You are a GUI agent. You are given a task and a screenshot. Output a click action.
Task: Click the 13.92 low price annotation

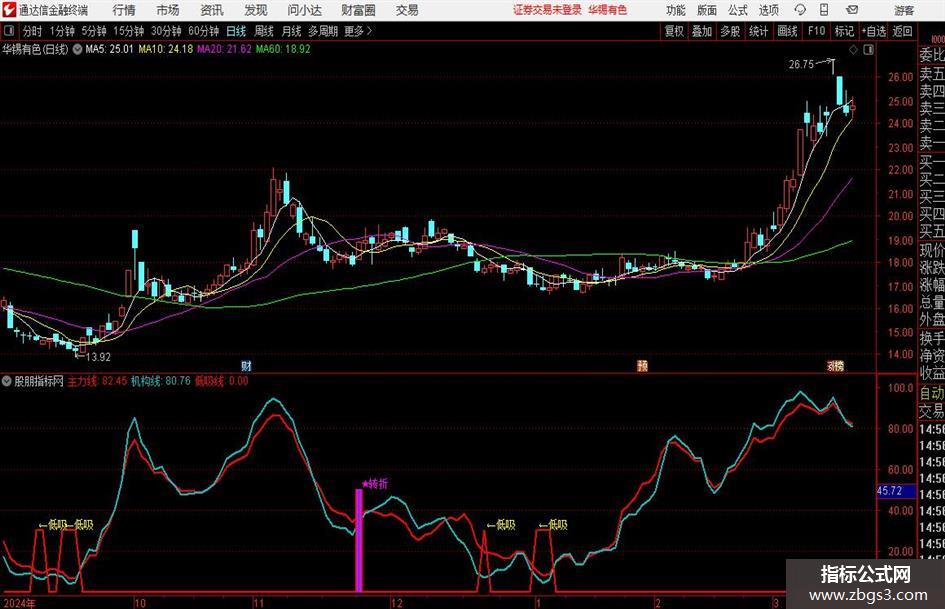[98, 357]
